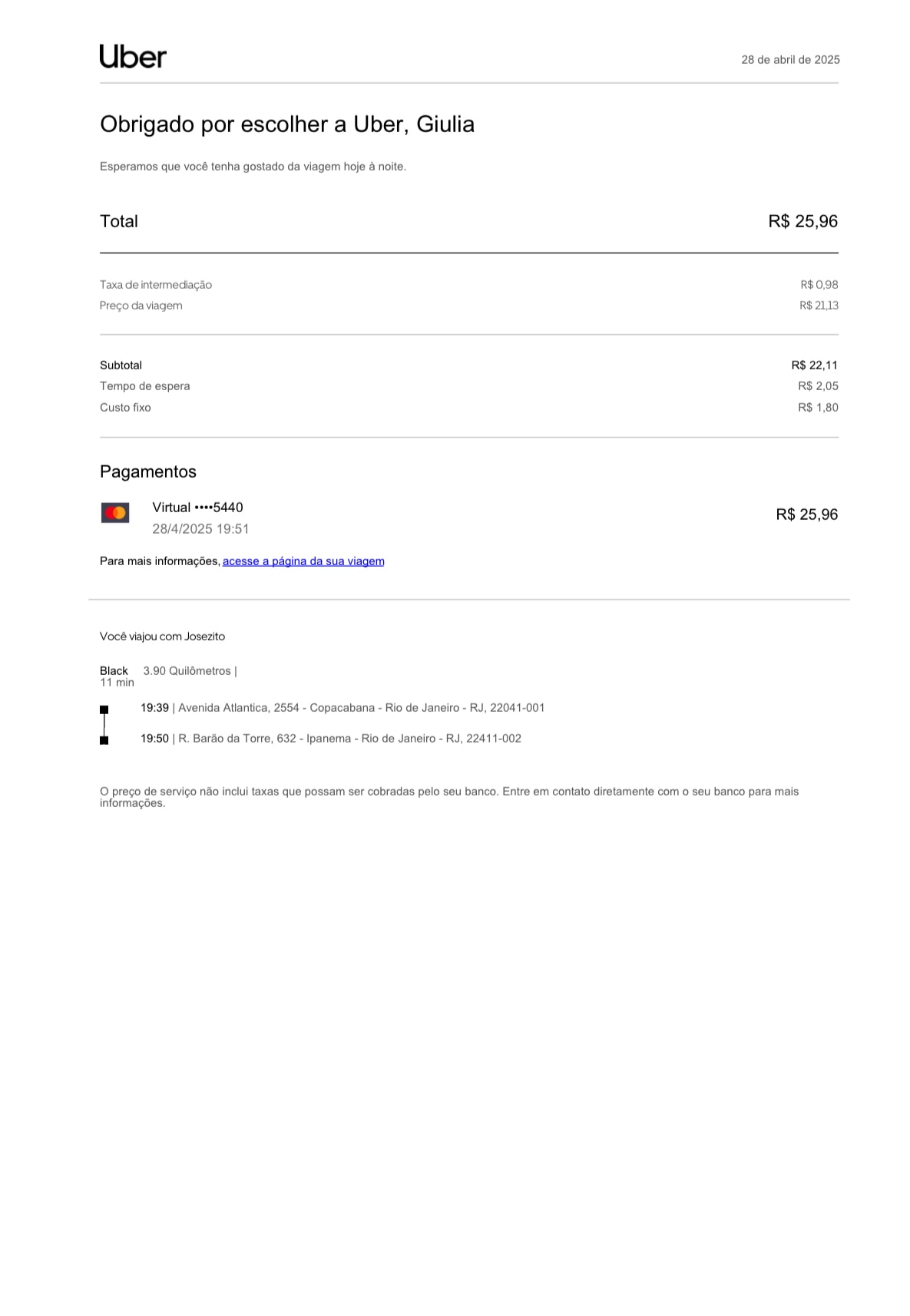
Task: Click the 'Preço da viagem' amount R$ 21,13
Action: [819, 306]
